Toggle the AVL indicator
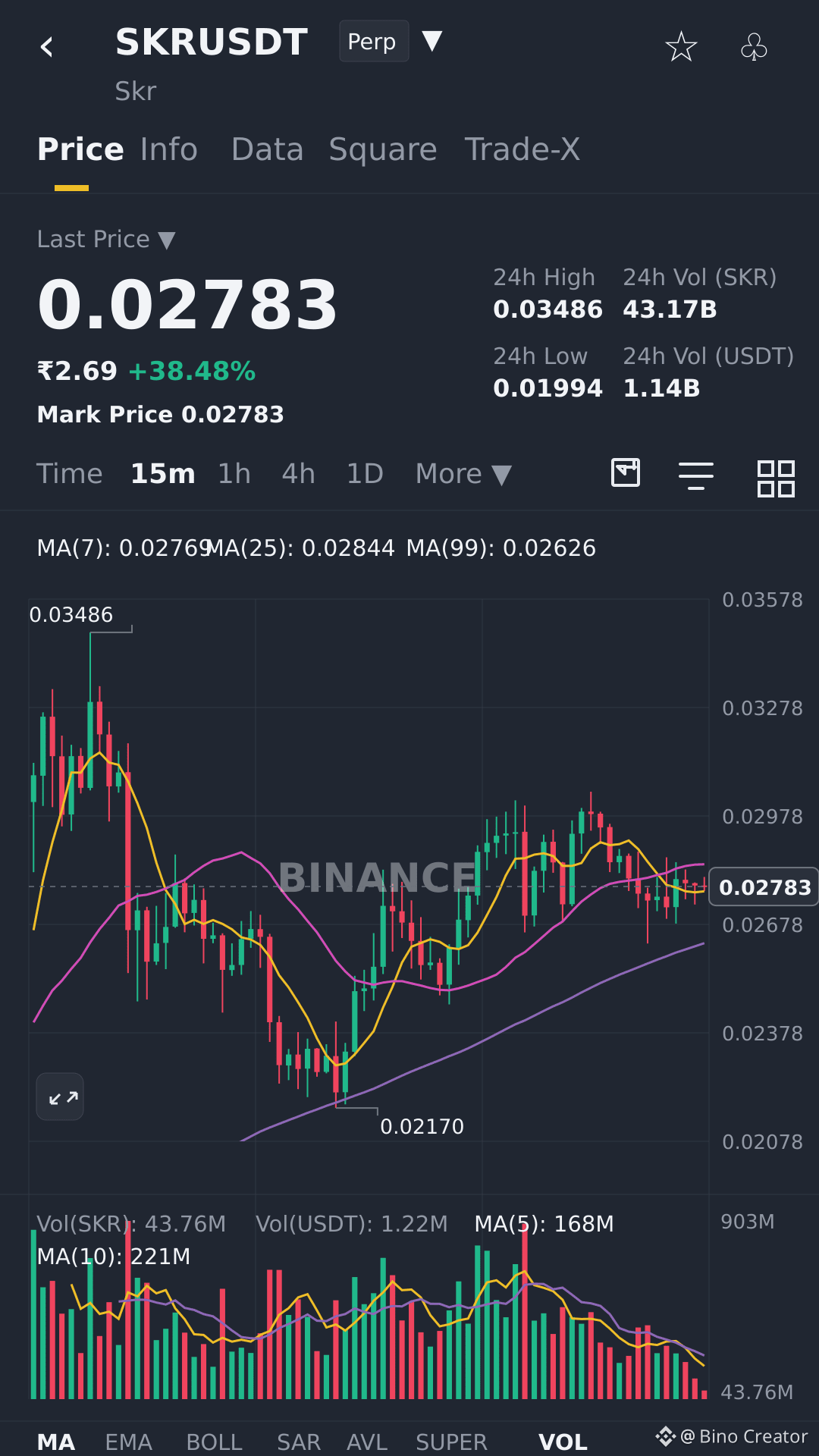This screenshot has width=819, height=1456. [x=367, y=1442]
